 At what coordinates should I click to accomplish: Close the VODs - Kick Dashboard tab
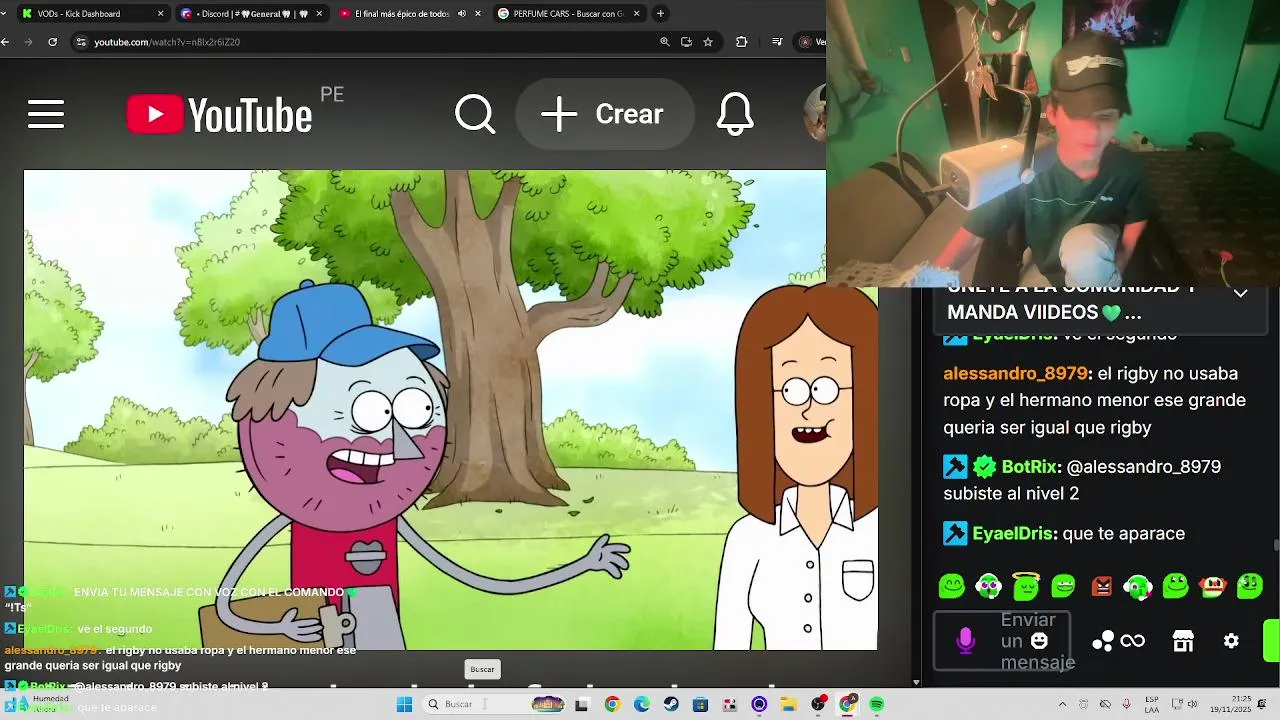[160, 14]
